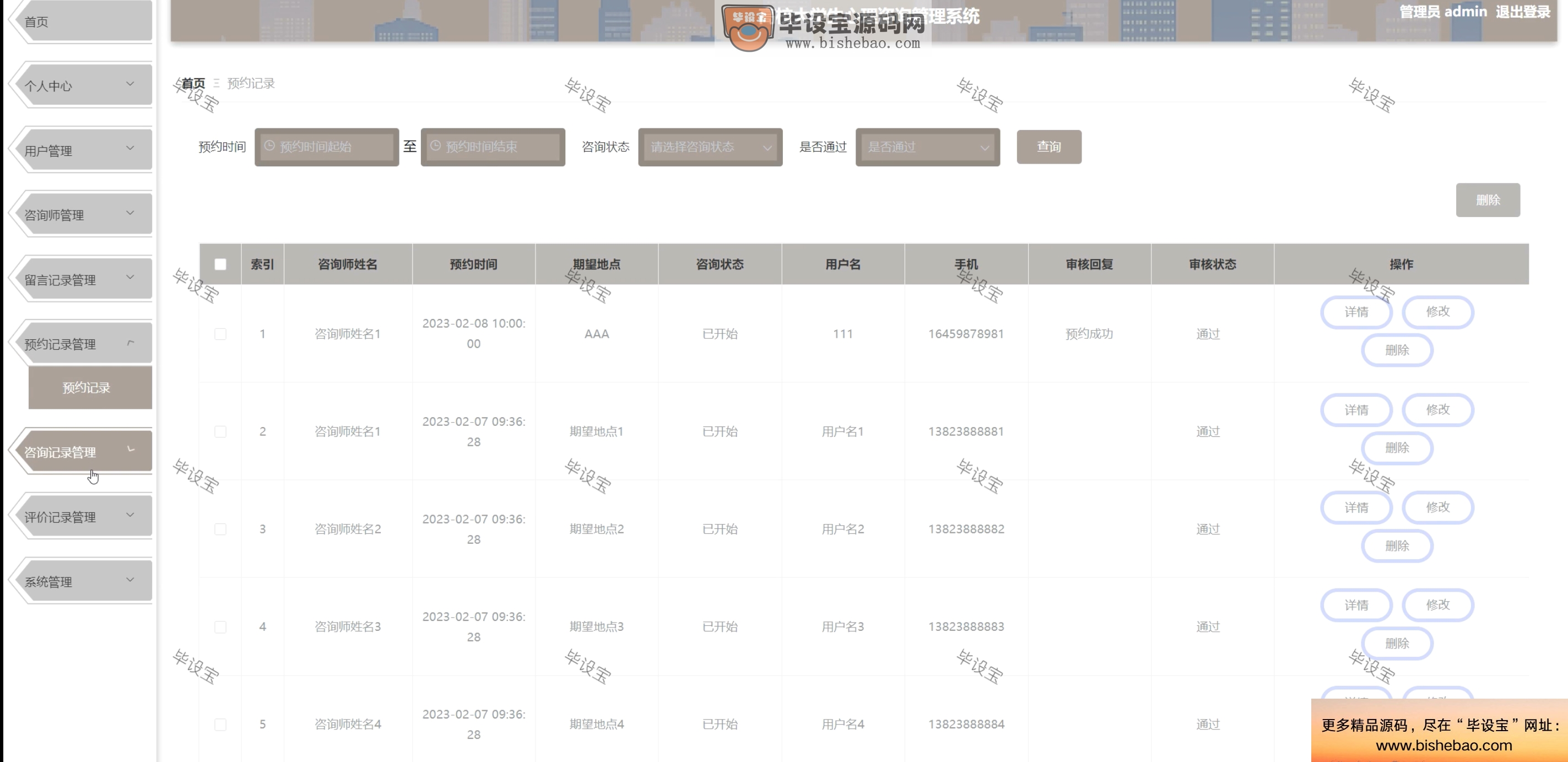The height and width of the screenshot is (762, 1568).
Task: Open the 咨询状态 dropdown selector
Action: coord(710,147)
